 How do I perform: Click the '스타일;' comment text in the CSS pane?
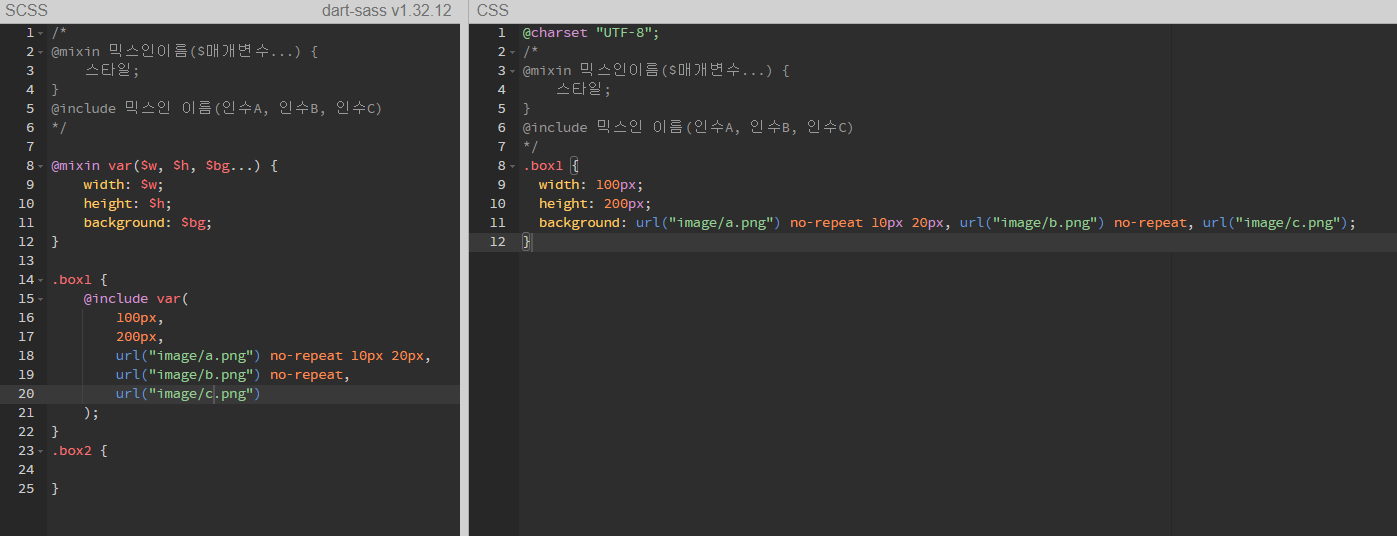tap(583, 90)
